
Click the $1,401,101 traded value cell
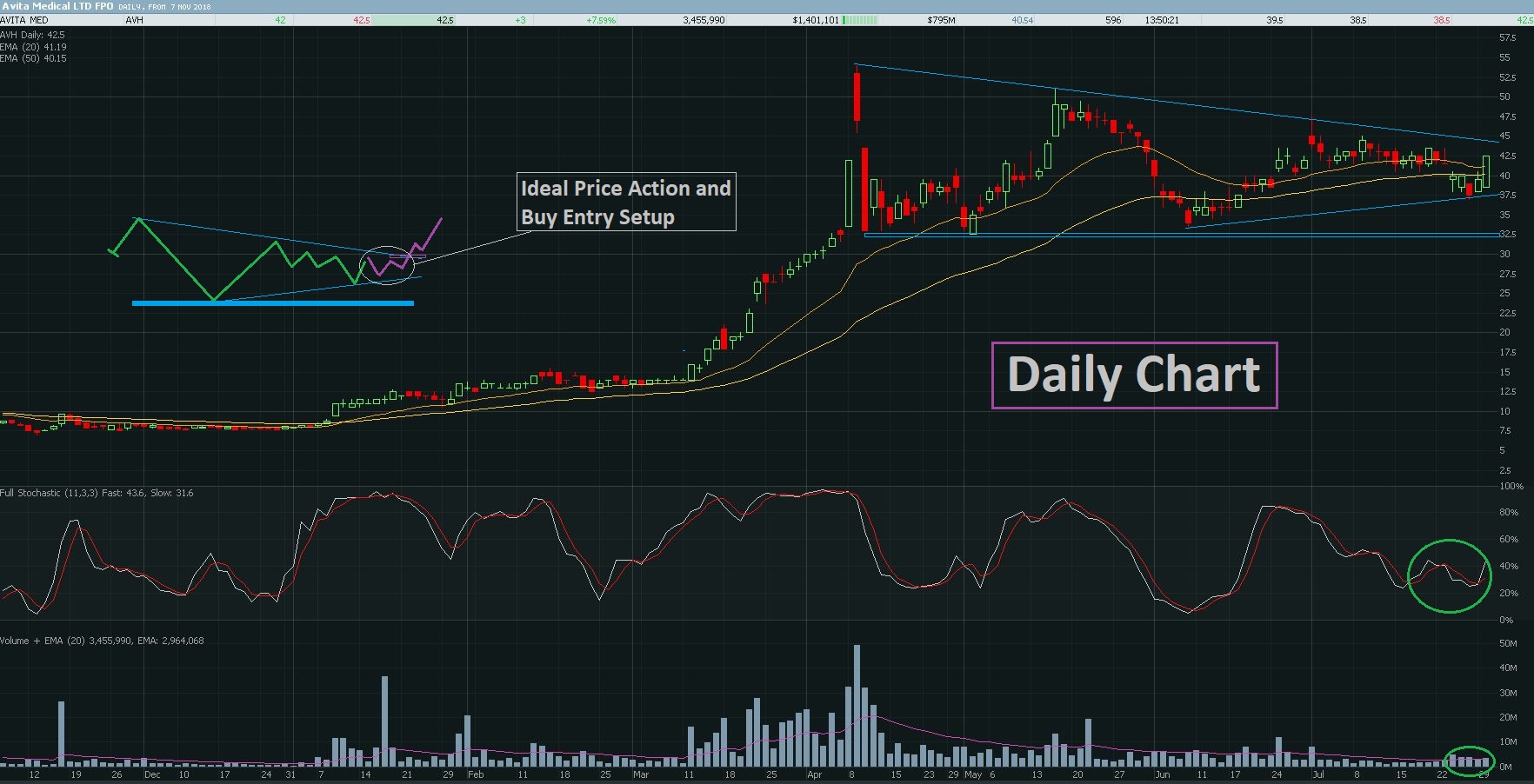coord(816,20)
